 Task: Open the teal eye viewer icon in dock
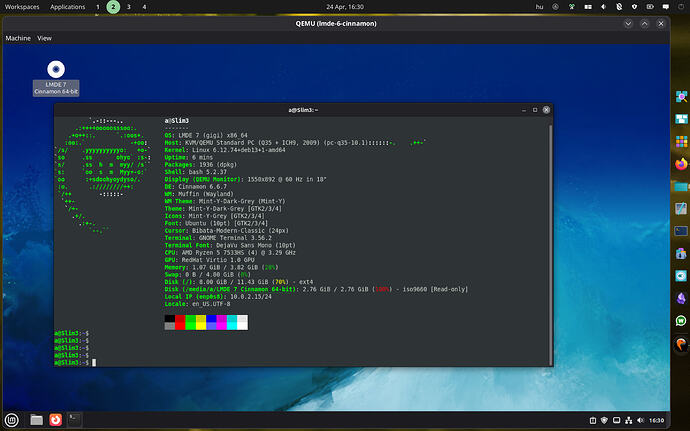pyautogui.click(x=681, y=276)
